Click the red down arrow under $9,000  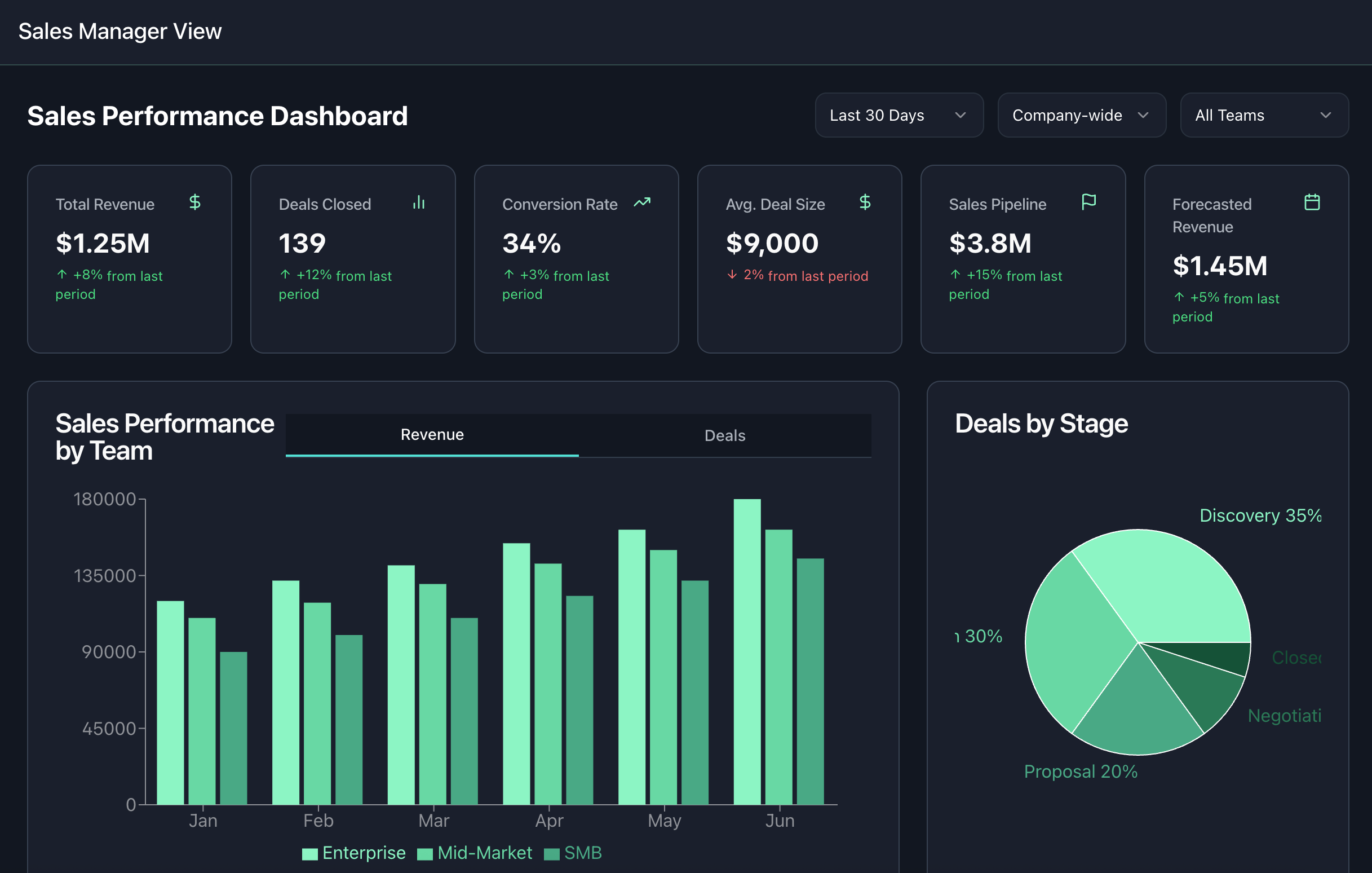(x=732, y=275)
